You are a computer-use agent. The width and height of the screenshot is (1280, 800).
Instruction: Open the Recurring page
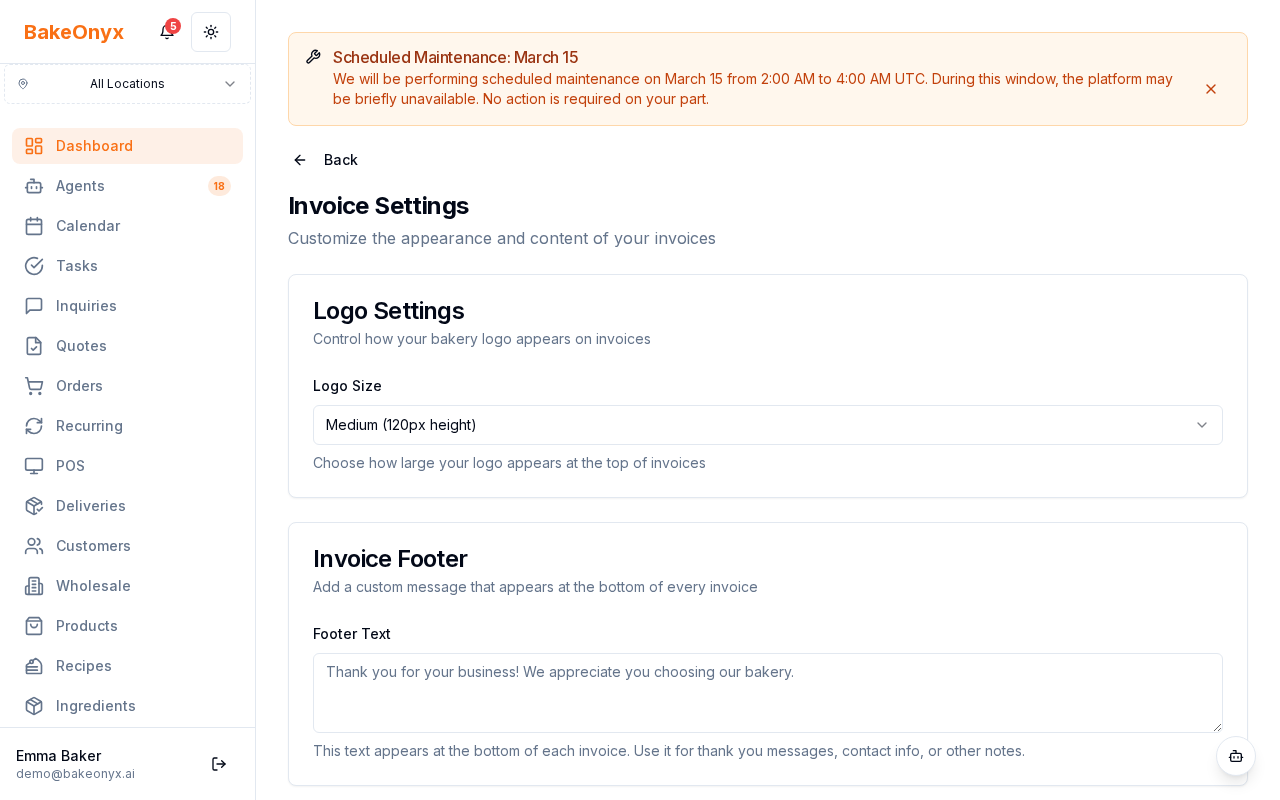(127, 426)
